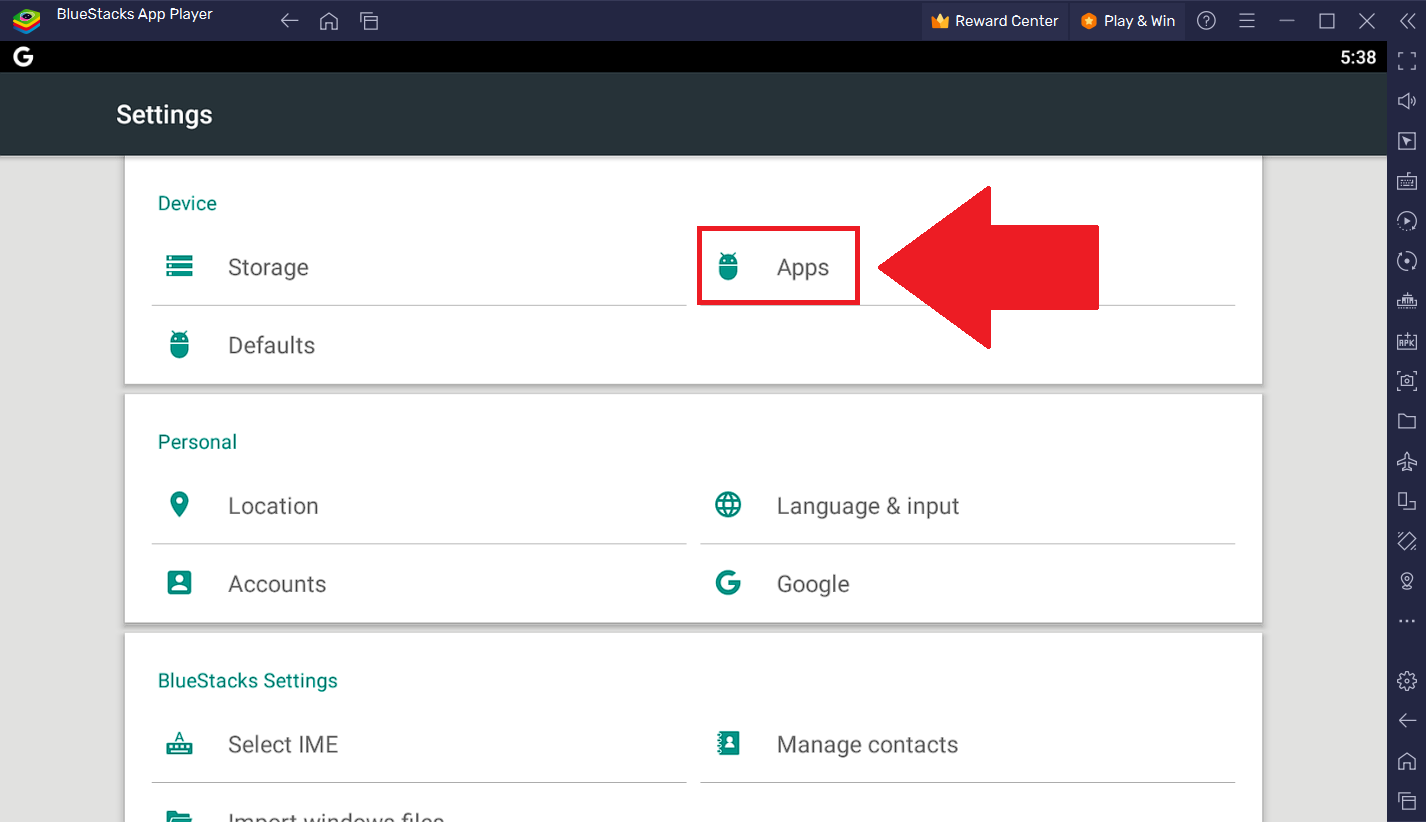1426x822 pixels.
Task: Take a screenshot using the sidebar camera icon
Action: [1406, 380]
